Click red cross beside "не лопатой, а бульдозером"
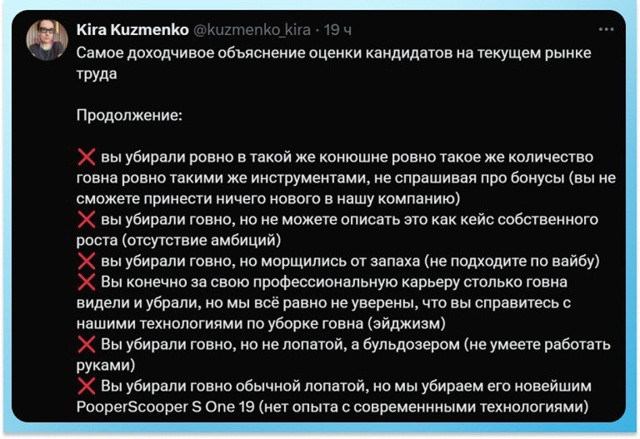This screenshot has width=640, height=439. tap(86, 345)
